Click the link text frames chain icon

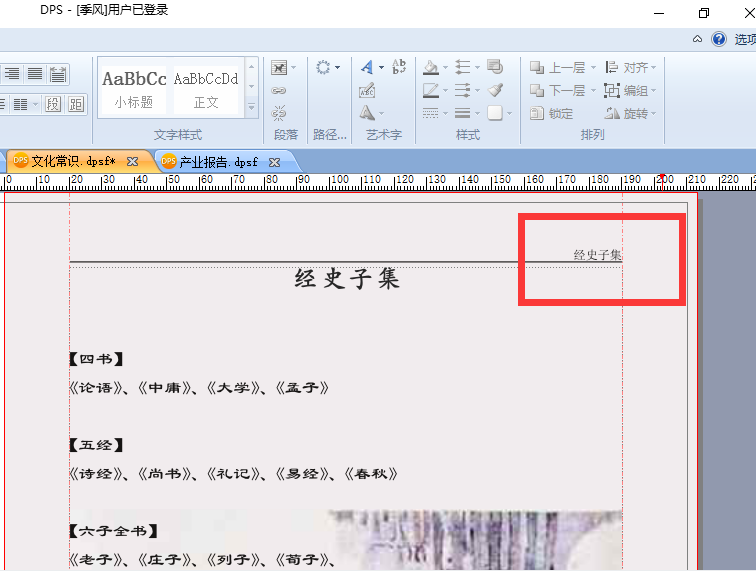279,91
